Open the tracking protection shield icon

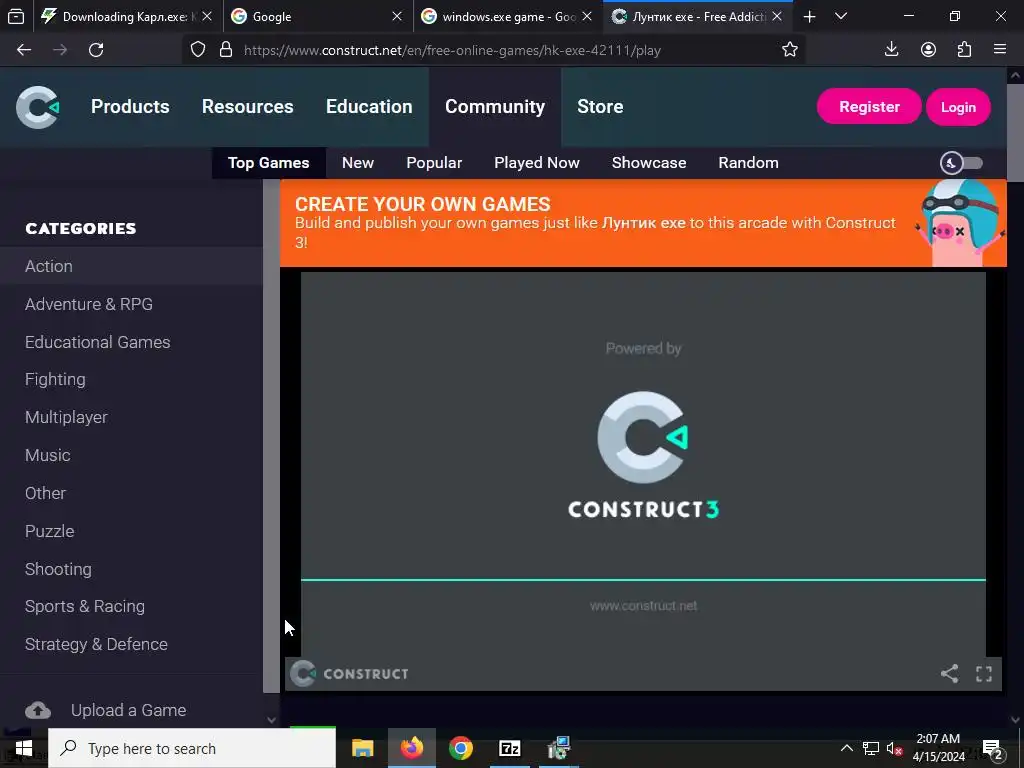198,50
